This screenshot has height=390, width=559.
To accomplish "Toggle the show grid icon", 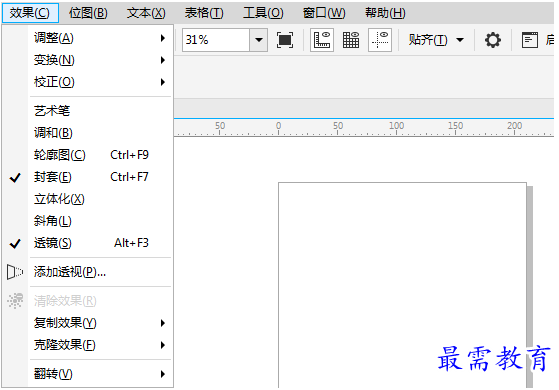I will click(x=351, y=40).
